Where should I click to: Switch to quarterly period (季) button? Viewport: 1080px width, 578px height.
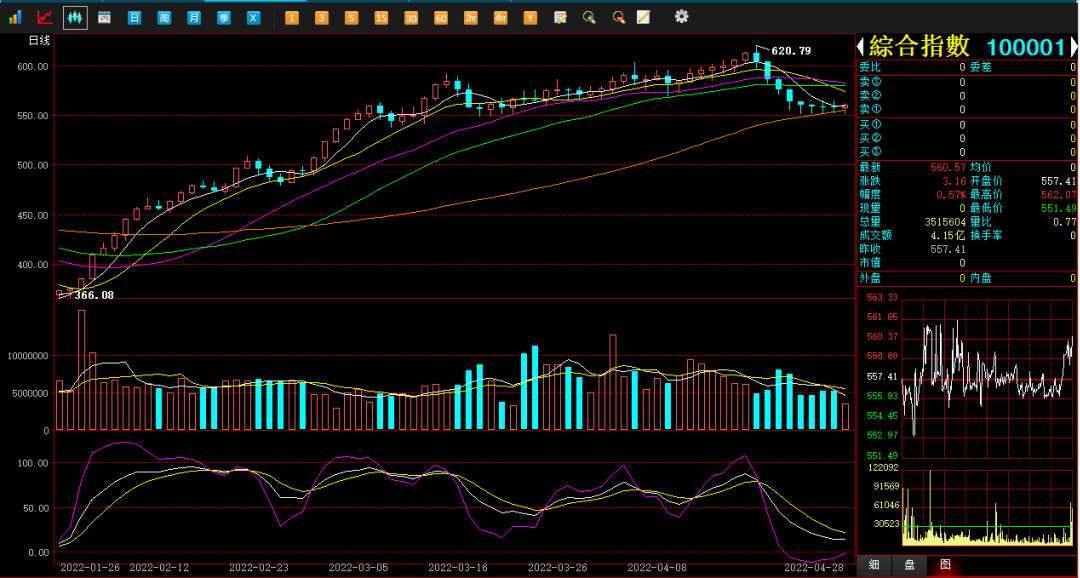click(224, 18)
